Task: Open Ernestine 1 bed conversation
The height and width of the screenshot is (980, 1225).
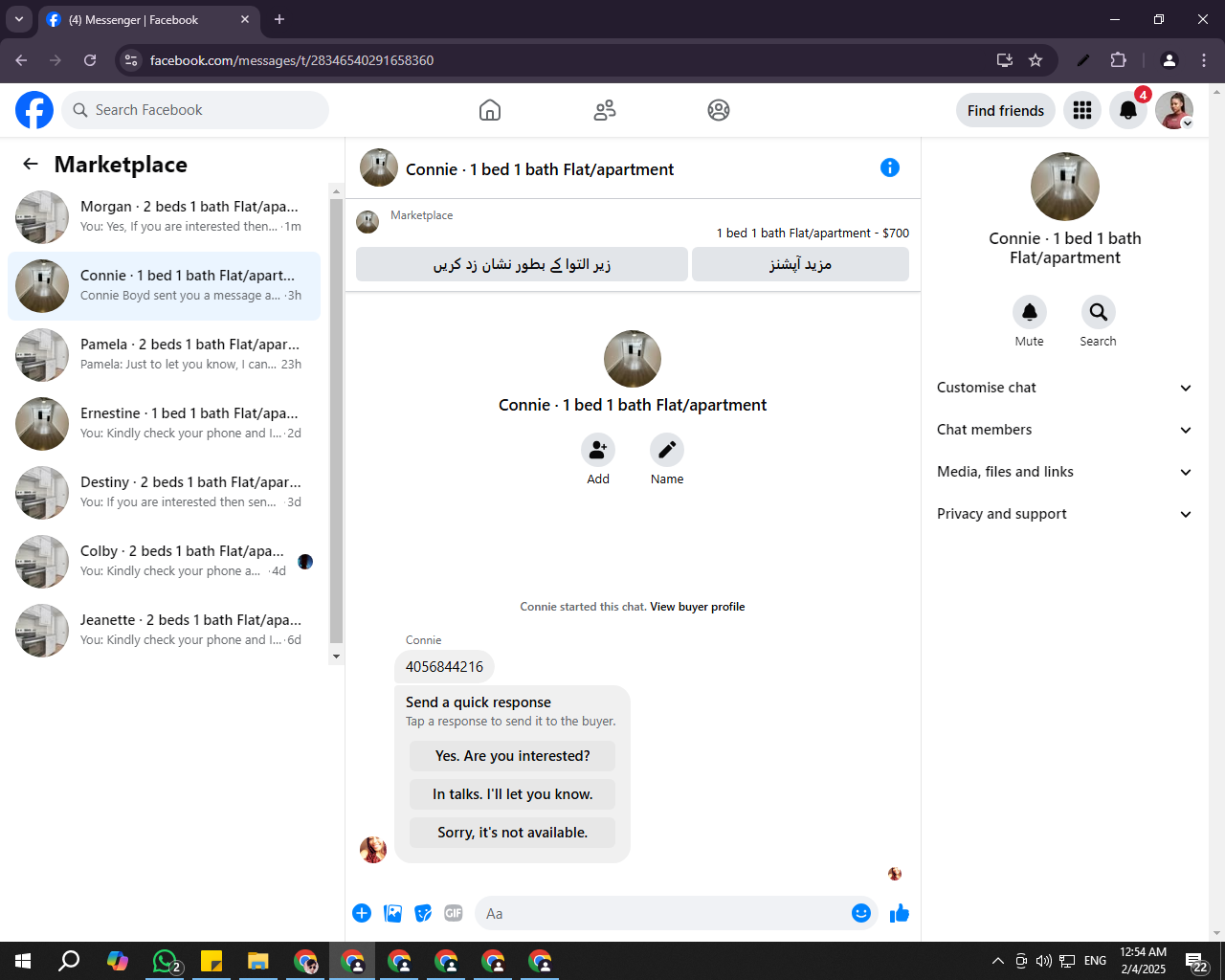Action: 164,424
